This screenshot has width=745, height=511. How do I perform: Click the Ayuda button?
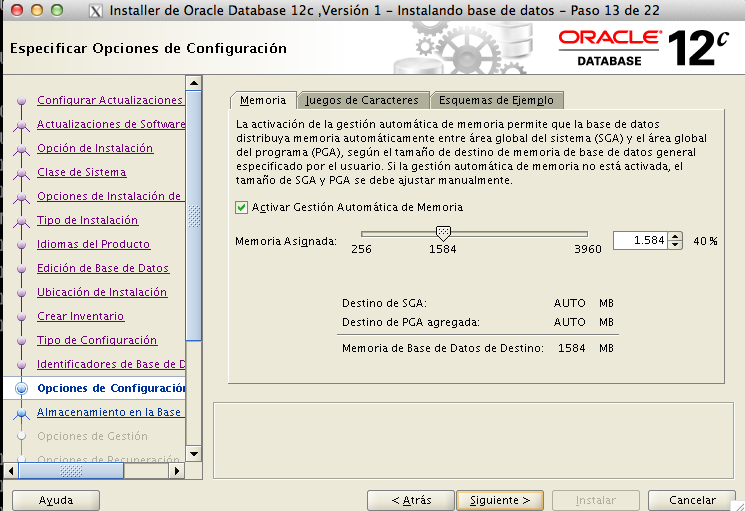pos(56,500)
